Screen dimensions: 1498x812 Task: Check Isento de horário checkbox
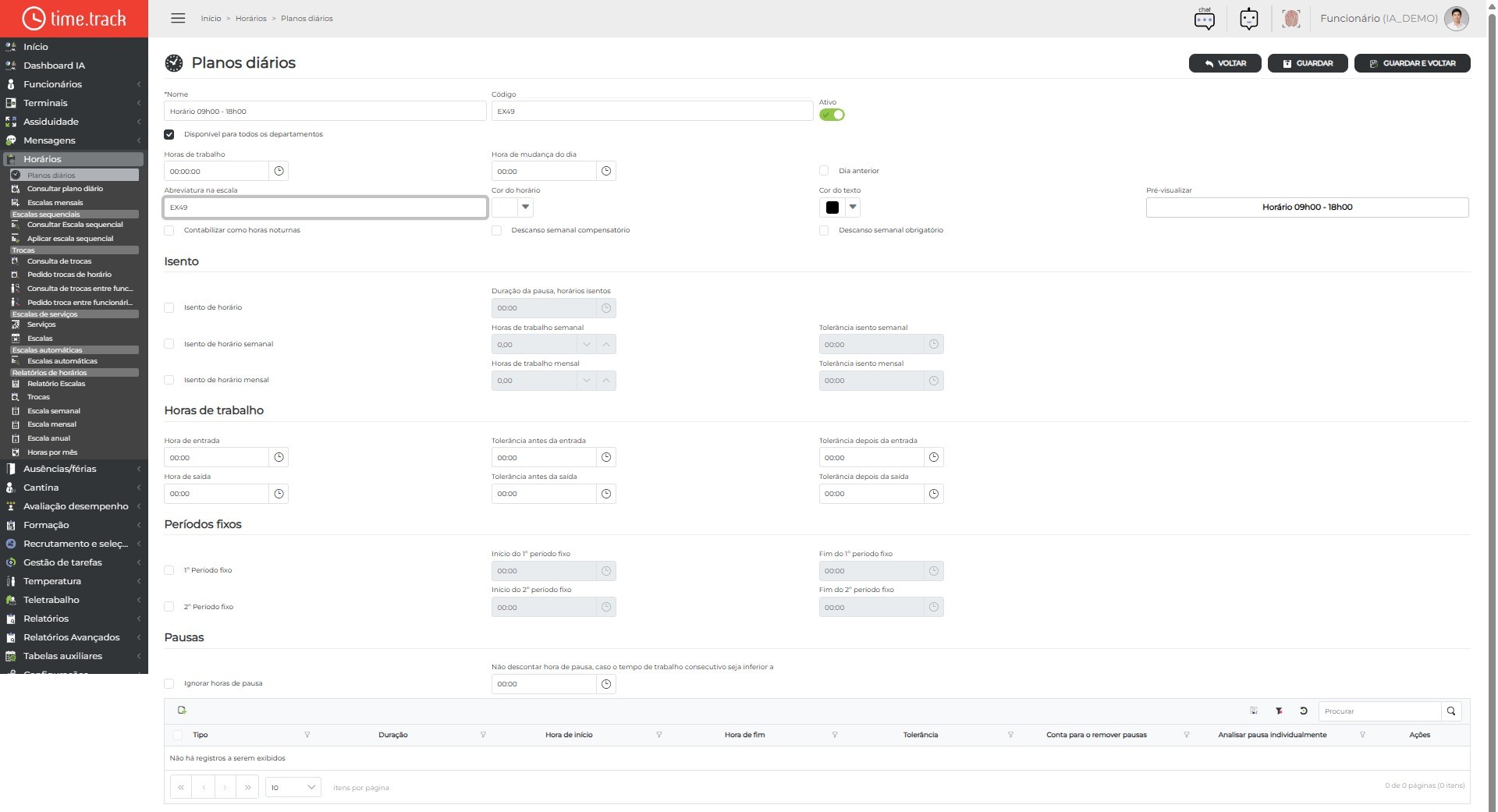coord(169,307)
